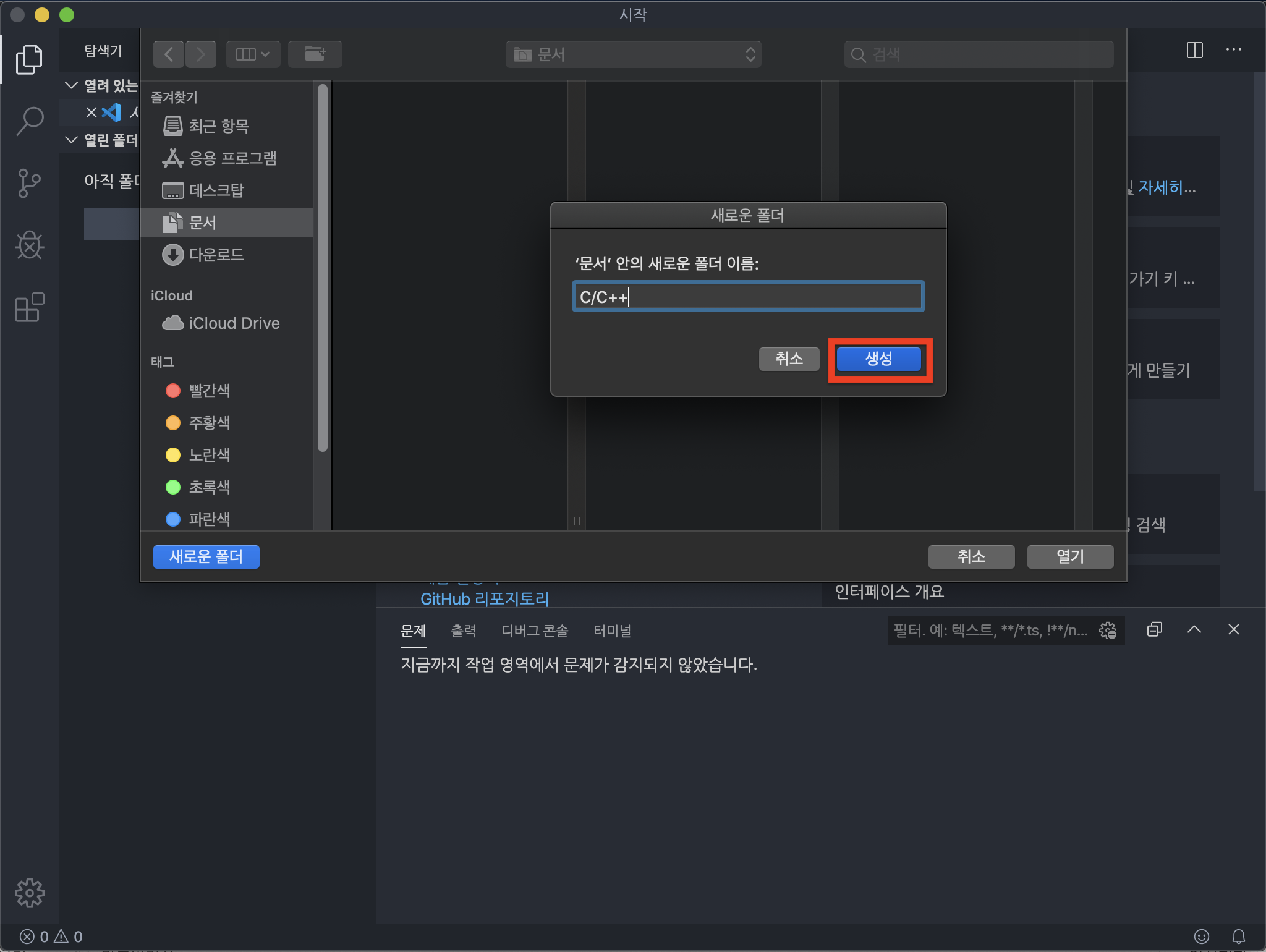Switch to the 출력 tab
Image resolution: width=1266 pixels, height=952 pixels.
pos(463,631)
